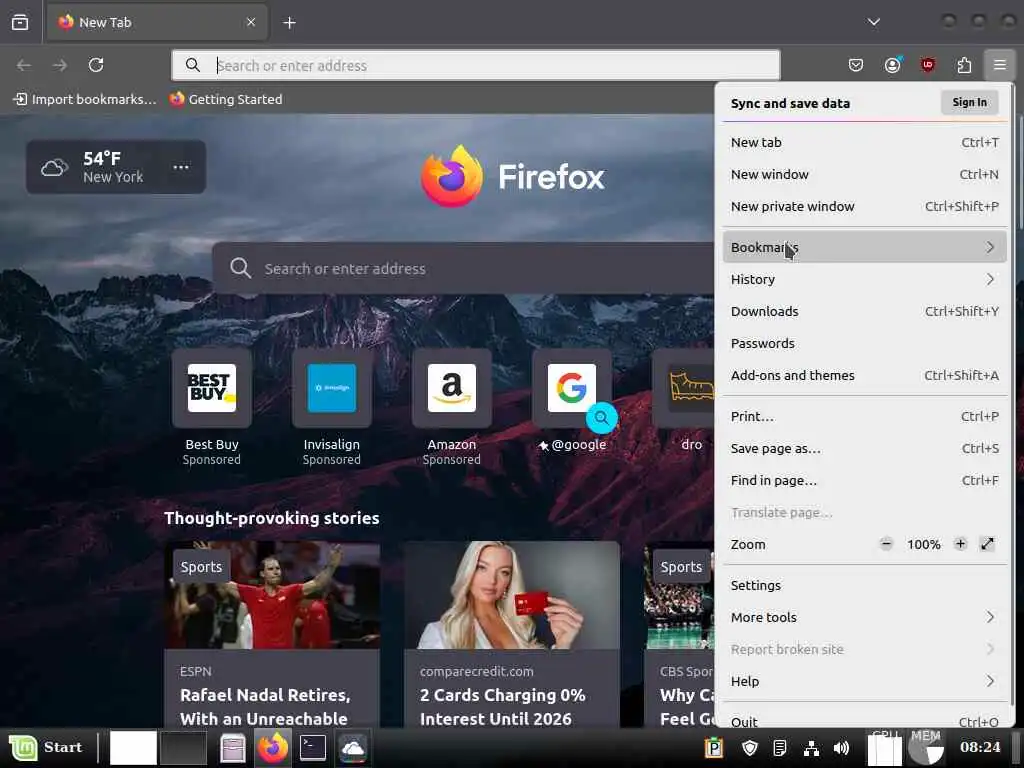This screenshot has height=768, width=1024.
Task: Go forward using the forward arrow
Action: coord(60,65)
